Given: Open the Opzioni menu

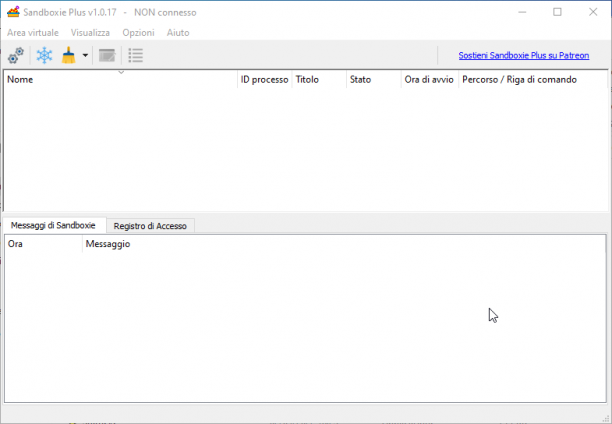Looking at the screenshot, I should 139,33.
